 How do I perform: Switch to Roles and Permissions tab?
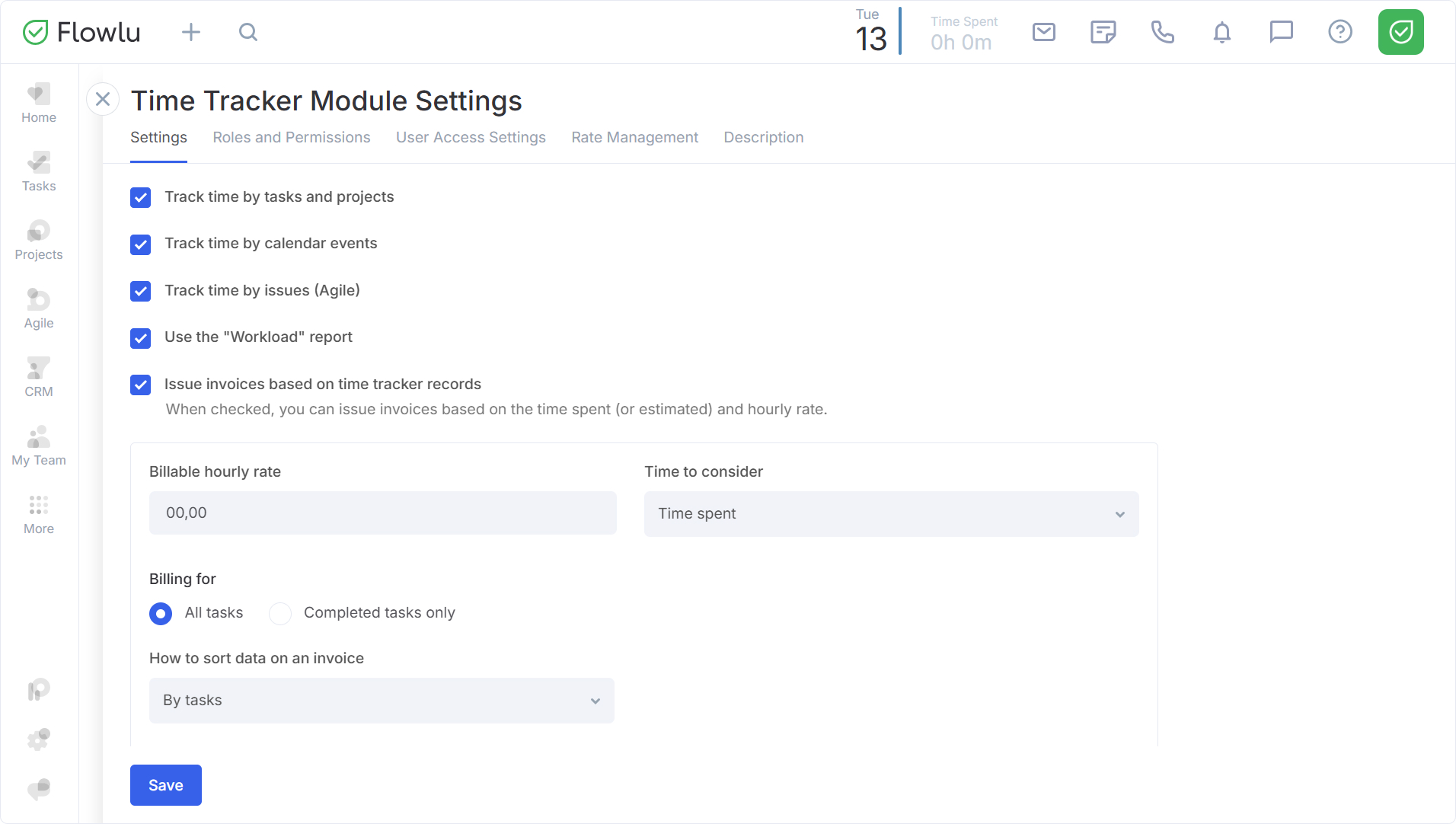tap(292, 138)
